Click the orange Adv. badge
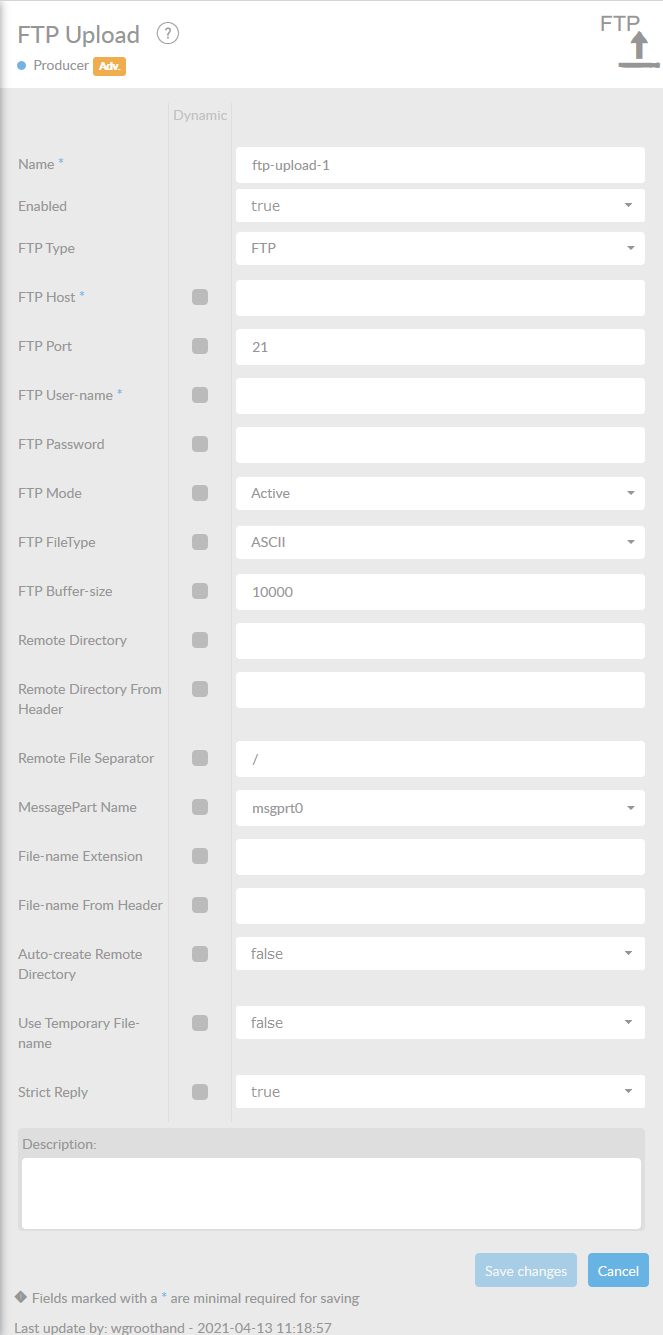Viewport: 663px width, 1335px height. [x=109, y=66]
